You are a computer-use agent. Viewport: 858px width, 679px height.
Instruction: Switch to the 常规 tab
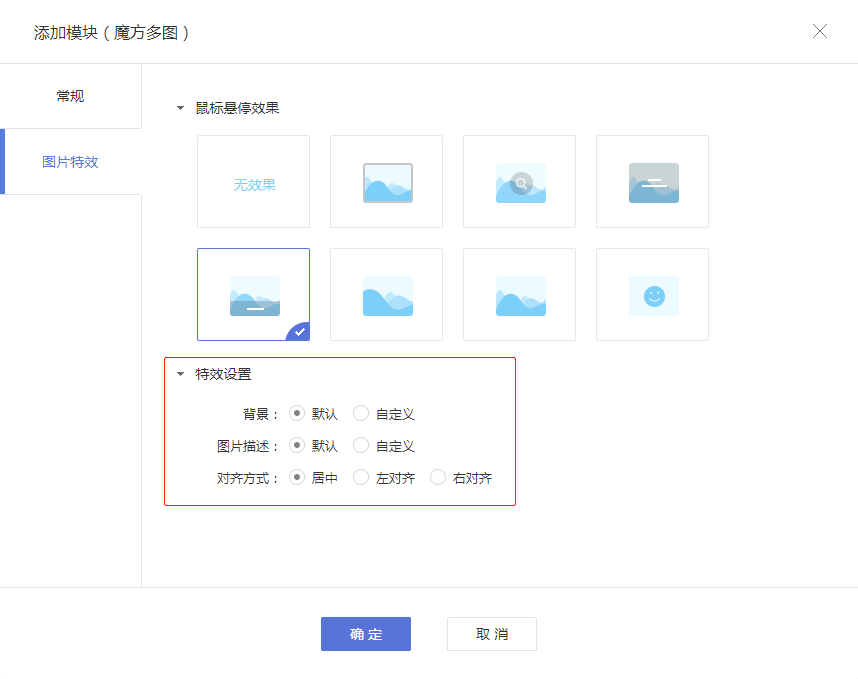(71, 96)
